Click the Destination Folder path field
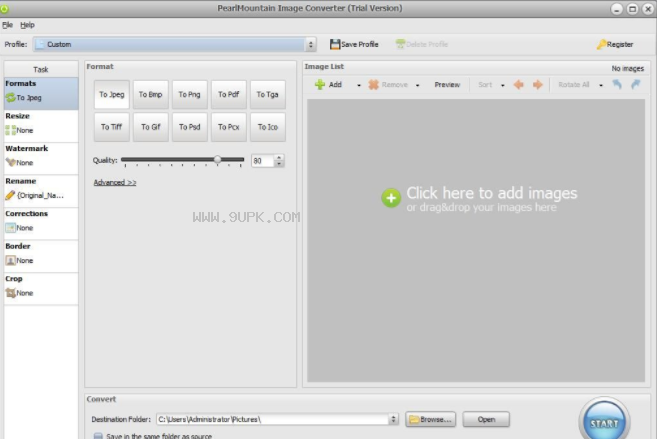The width and height of the screenshot is (657, 439). [x=273, y=419]
